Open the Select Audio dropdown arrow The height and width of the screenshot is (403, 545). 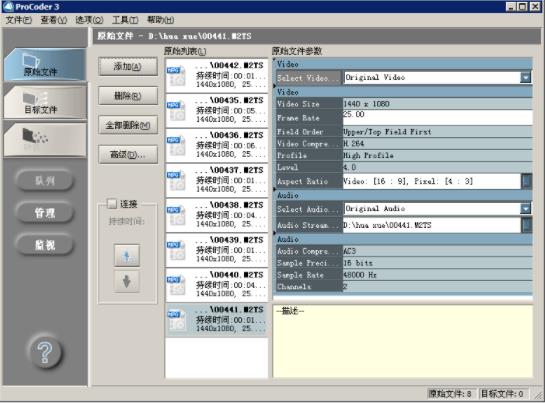click(526, 208)
